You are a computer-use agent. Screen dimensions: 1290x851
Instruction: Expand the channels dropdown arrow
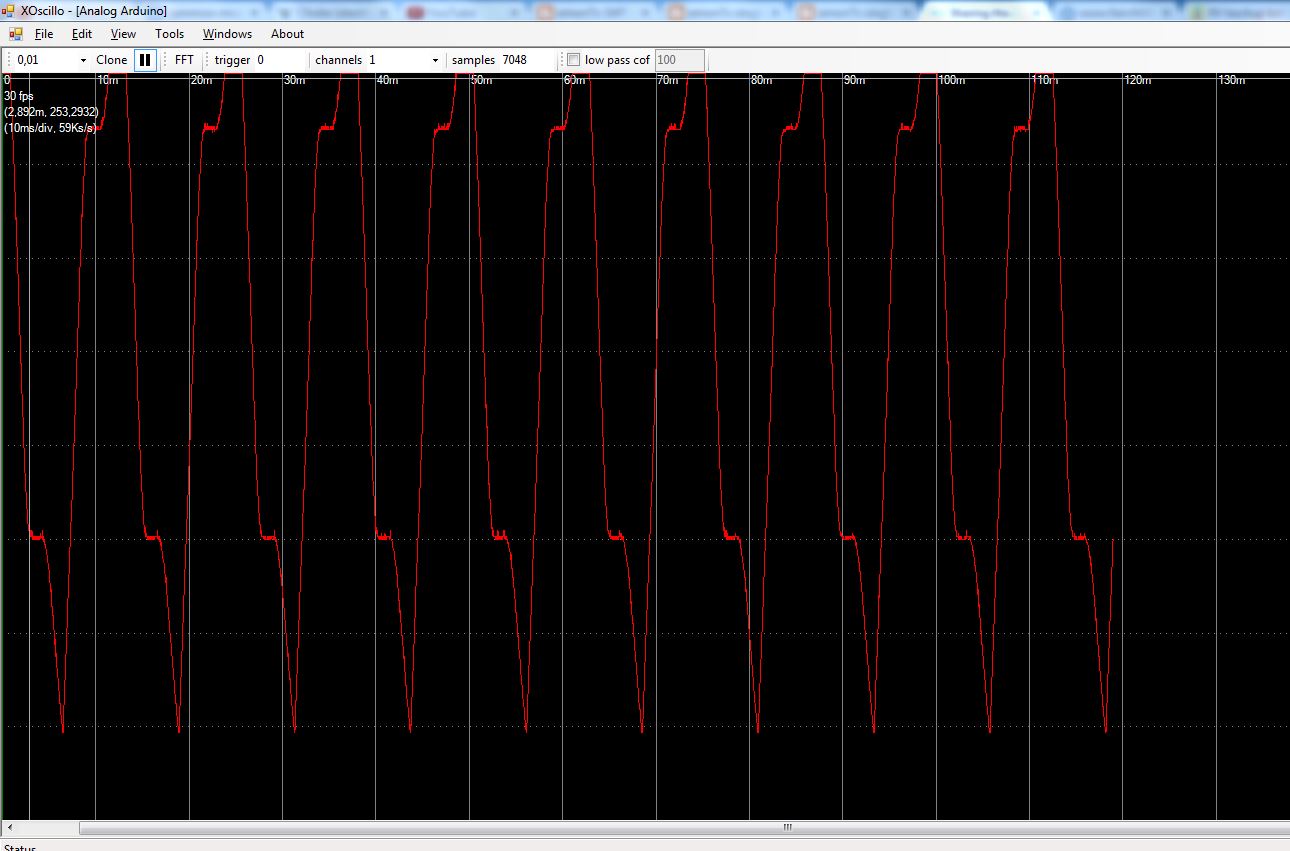(435, 61)
